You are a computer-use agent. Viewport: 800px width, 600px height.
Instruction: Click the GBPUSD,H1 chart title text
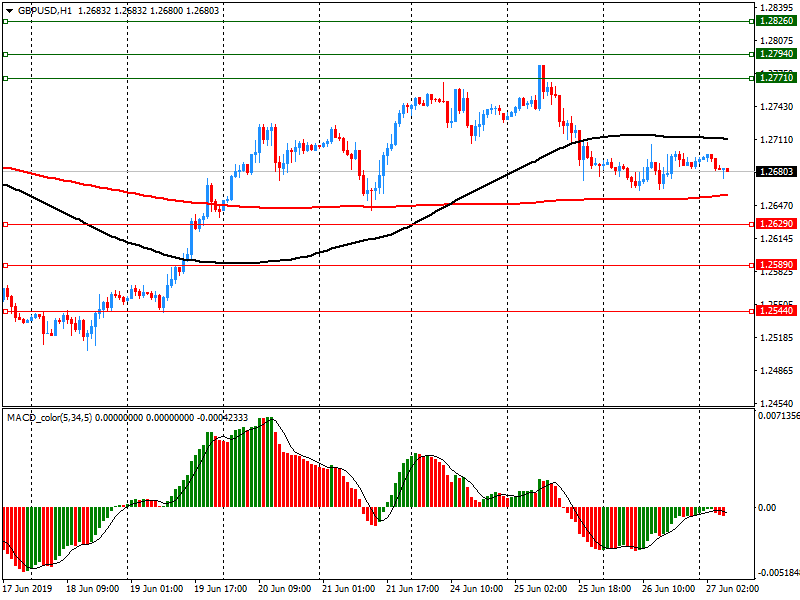click(x=45, y=11)
